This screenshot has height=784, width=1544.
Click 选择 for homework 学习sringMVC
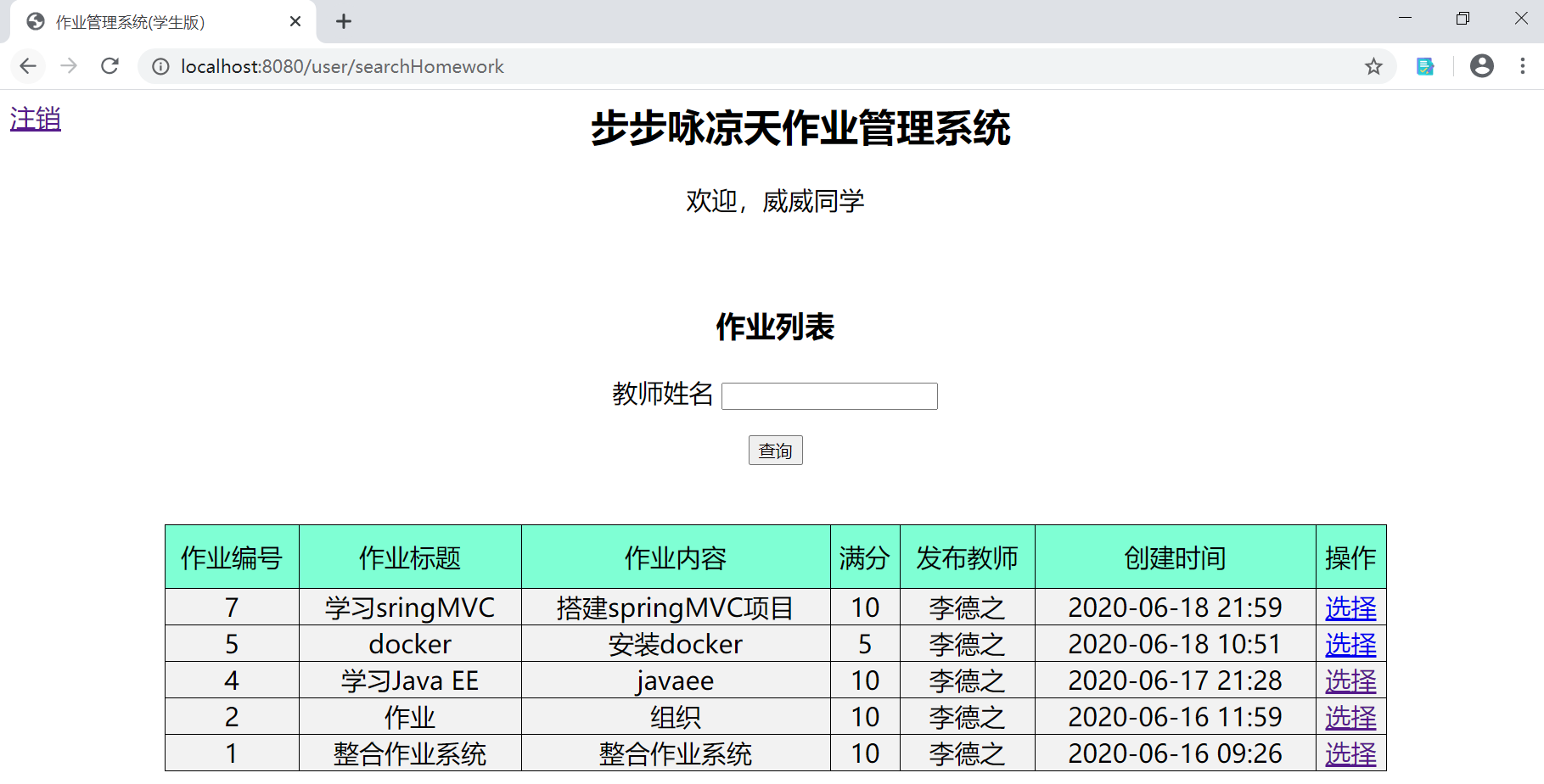(1350, 608)
